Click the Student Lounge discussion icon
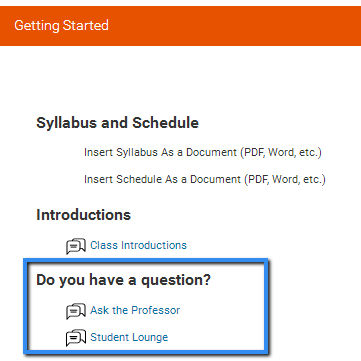The height and width of the screenshot is (361, 361). tap(76, 338)
